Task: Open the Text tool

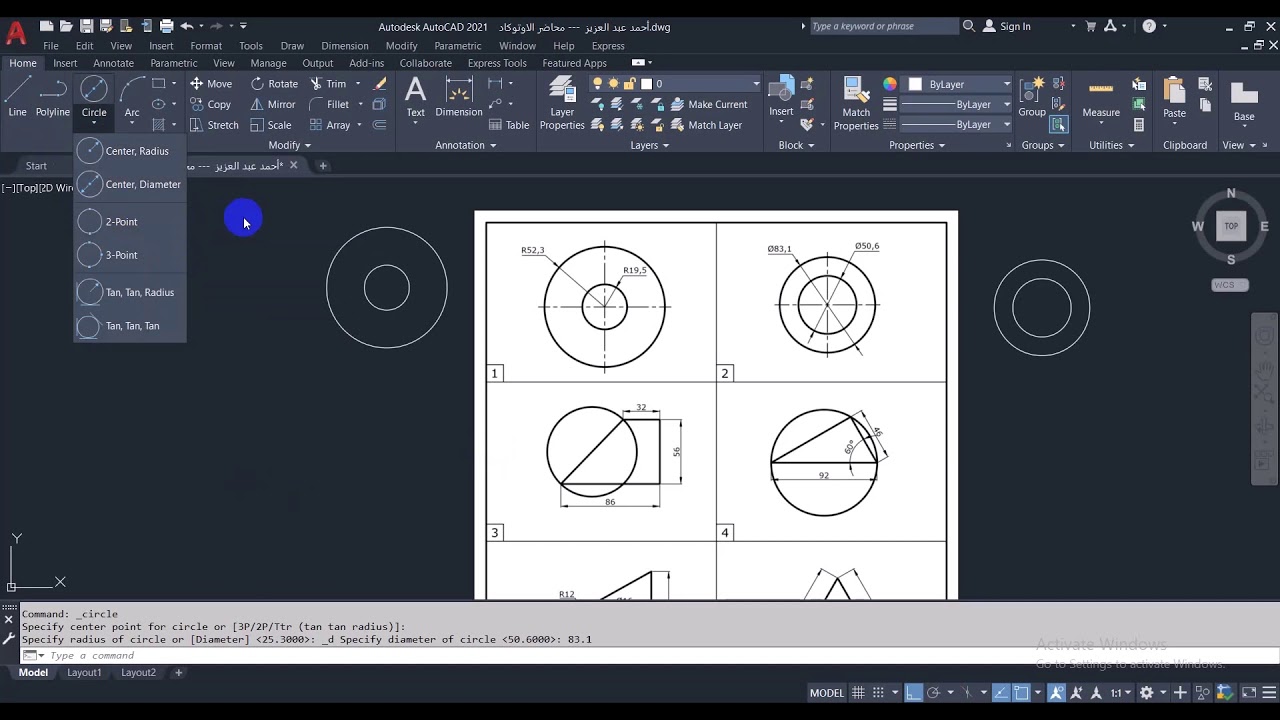Action: (415, 98)
